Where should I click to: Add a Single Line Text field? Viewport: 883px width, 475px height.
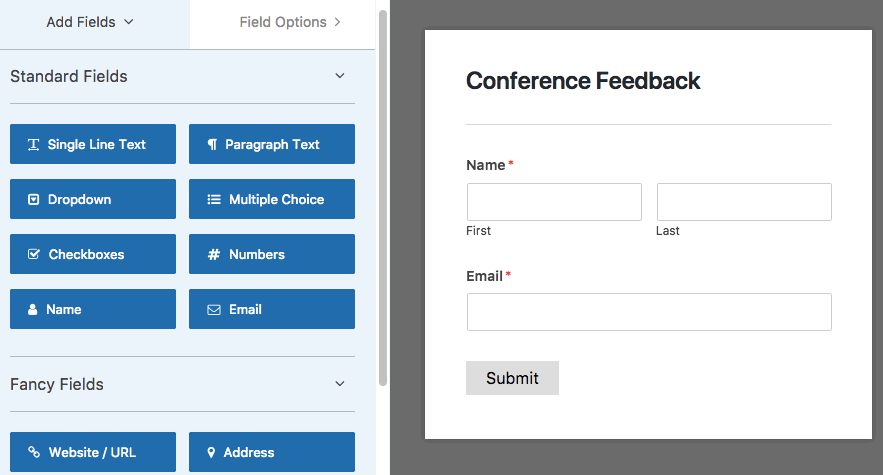pyautogui.click(x=93, y=144)
